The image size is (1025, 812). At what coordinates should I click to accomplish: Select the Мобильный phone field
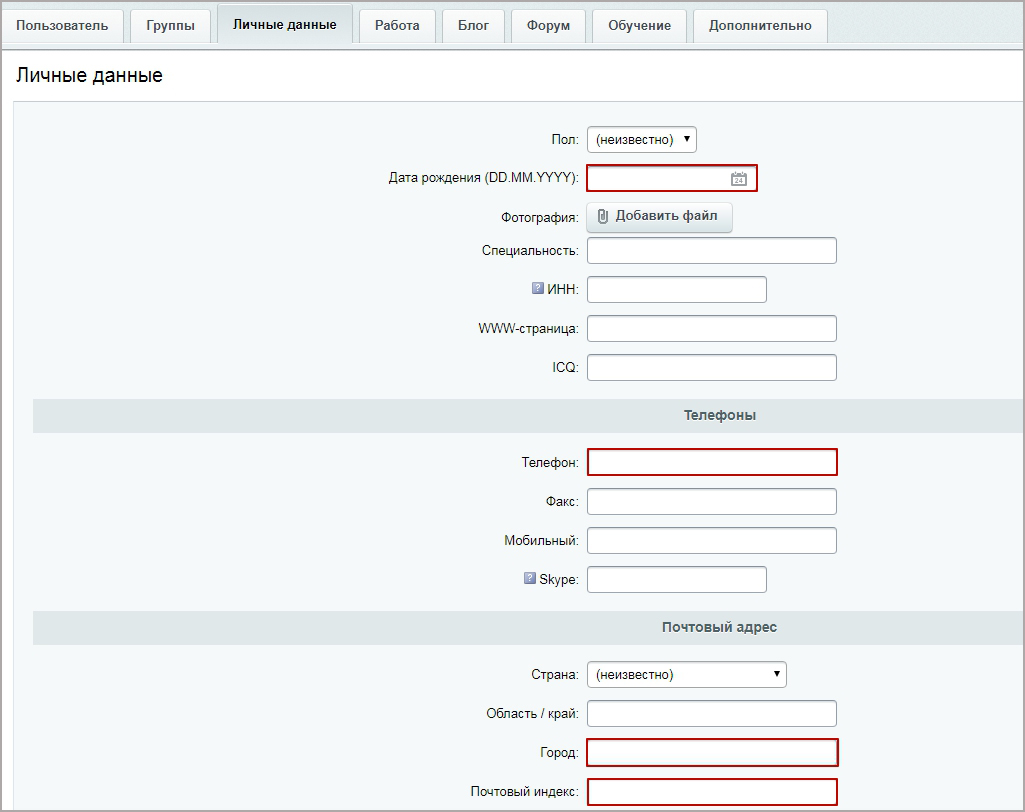711,541
